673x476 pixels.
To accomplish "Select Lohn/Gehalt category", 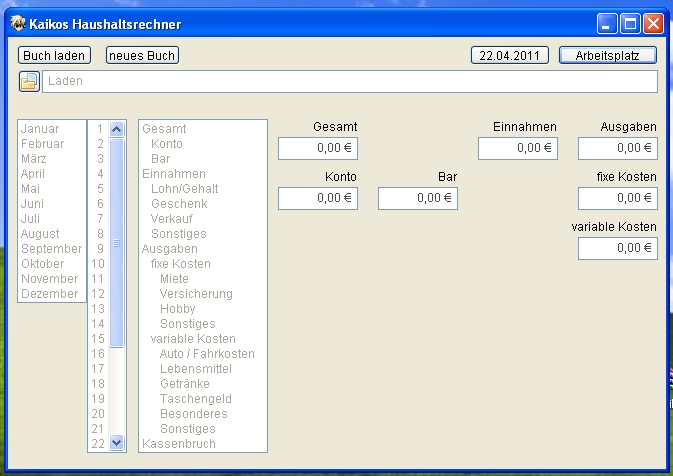I will coord(184,189).
